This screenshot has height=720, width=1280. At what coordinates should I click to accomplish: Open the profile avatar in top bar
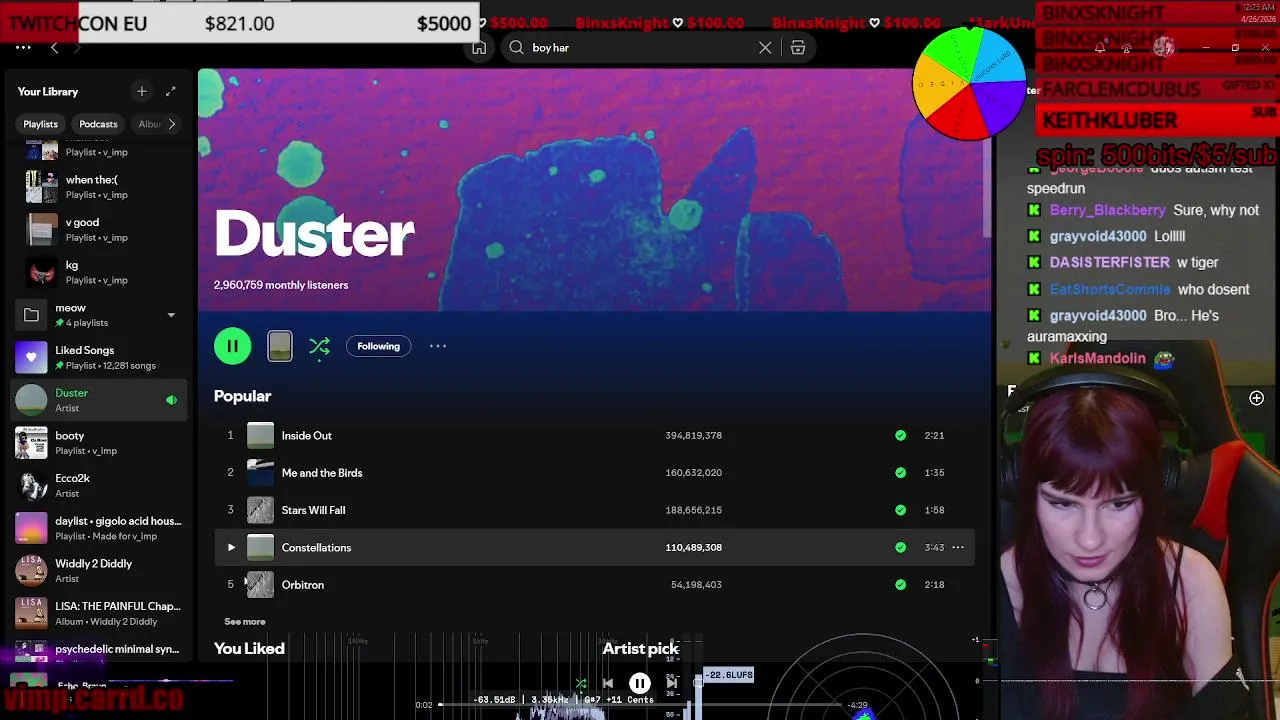(x=1163, y=47)
